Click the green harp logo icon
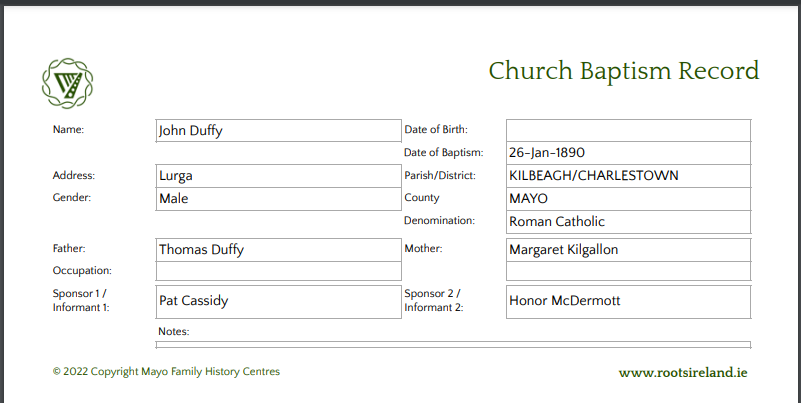The width and height of the screenshot is (801, 403). [67, 83]
